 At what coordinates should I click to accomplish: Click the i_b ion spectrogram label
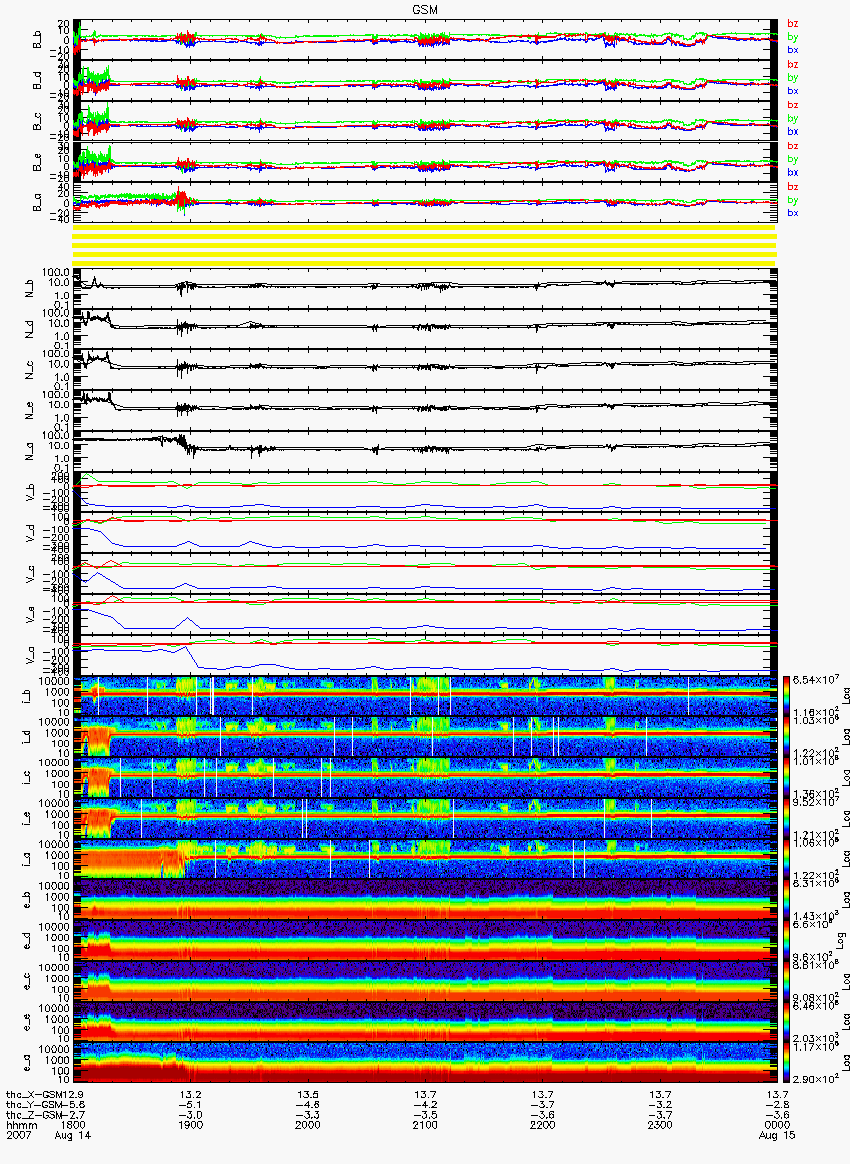click(x=26, y=696)
